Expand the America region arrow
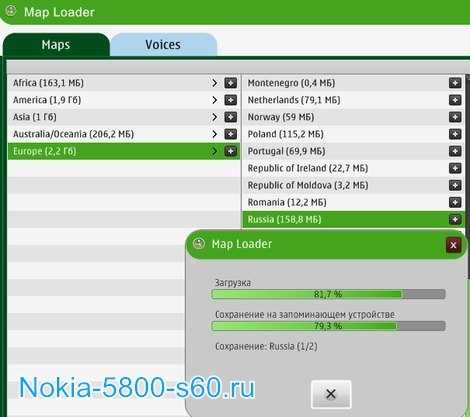The width and height of the screenshot is (470, 417). pyautogui.click(x=215, y=100)
